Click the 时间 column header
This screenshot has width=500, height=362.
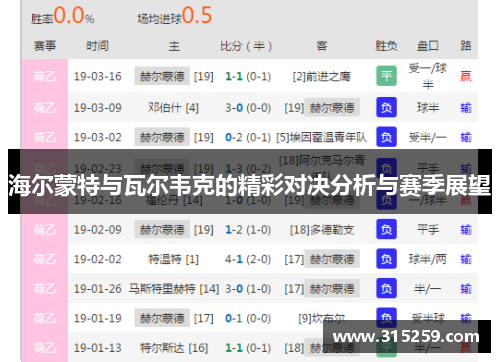[97, 46]
